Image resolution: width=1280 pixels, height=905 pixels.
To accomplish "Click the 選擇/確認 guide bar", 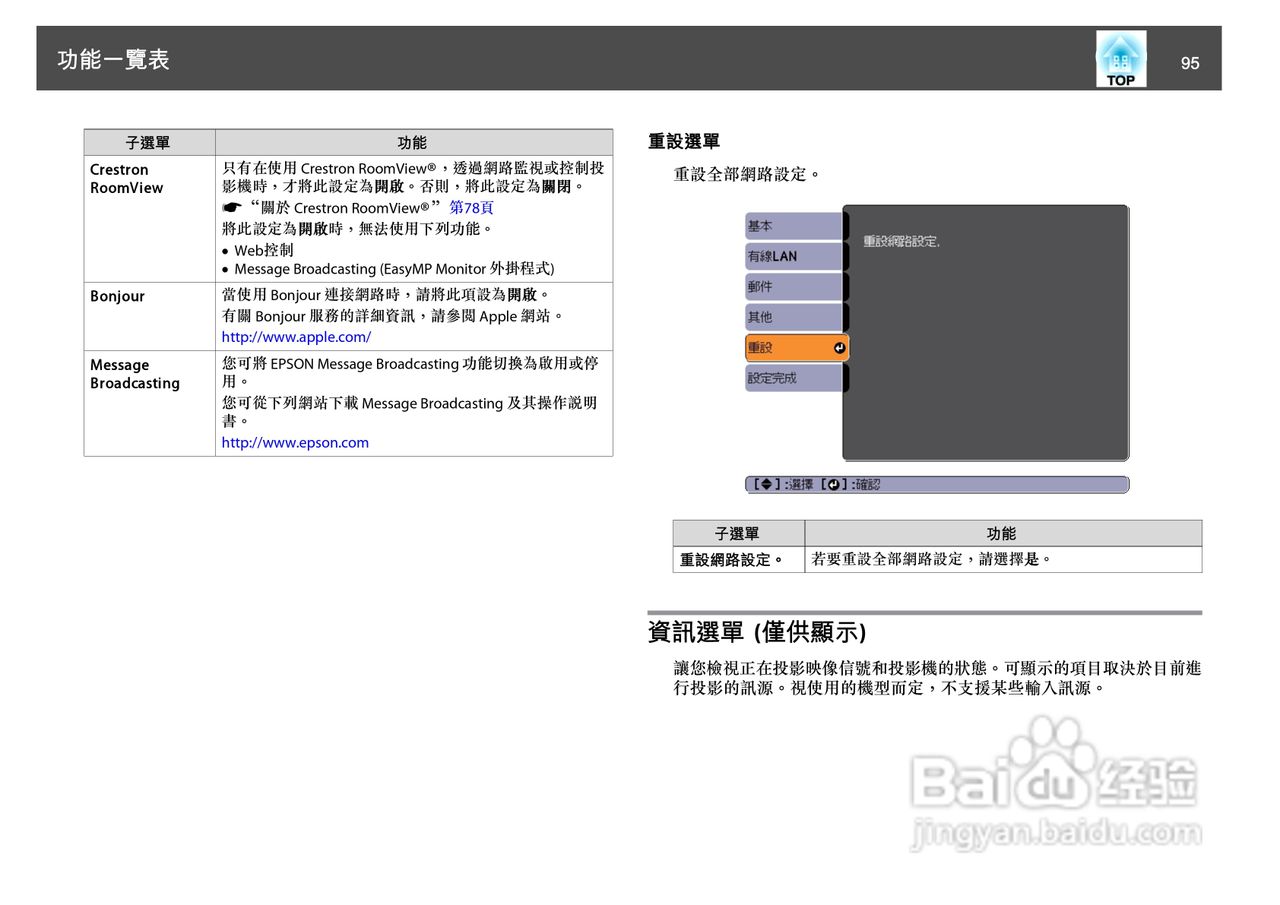I will (x=937, y=484).
